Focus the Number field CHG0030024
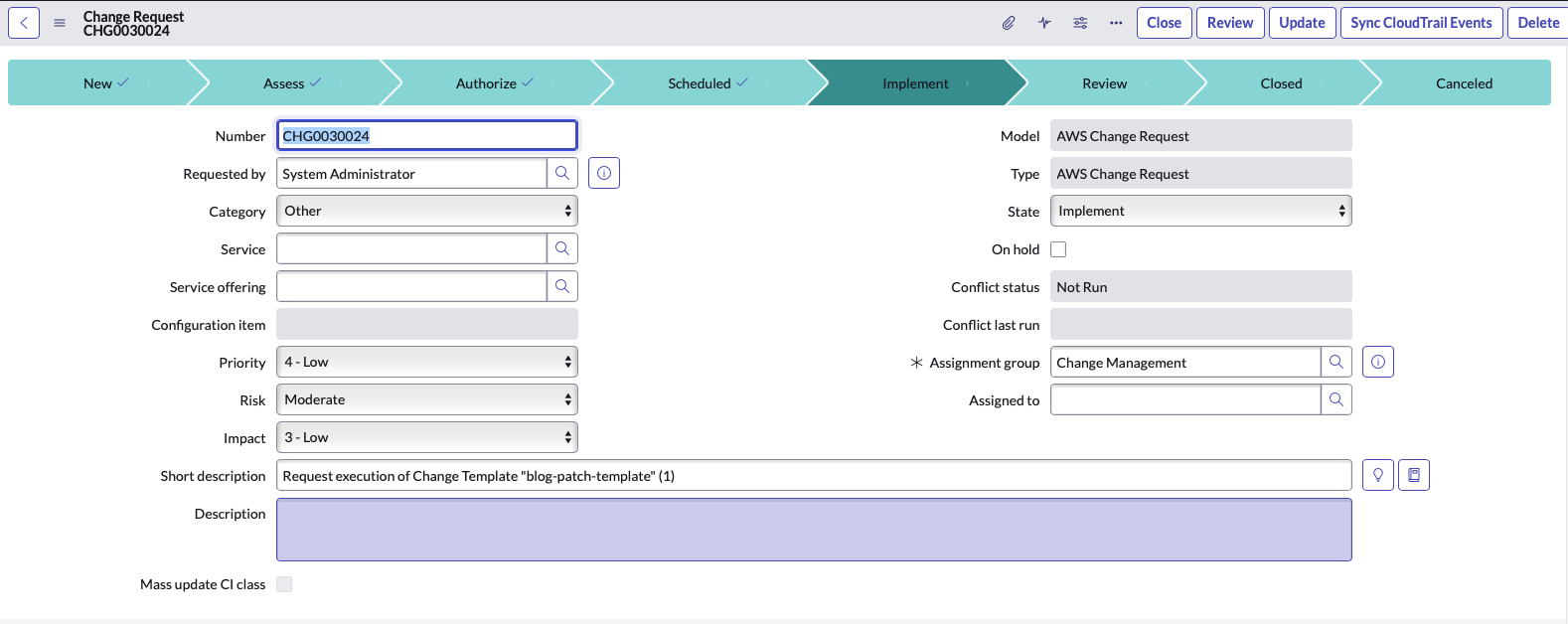The height and width of the screenshot is (624, 1568). tap(427, 135)
